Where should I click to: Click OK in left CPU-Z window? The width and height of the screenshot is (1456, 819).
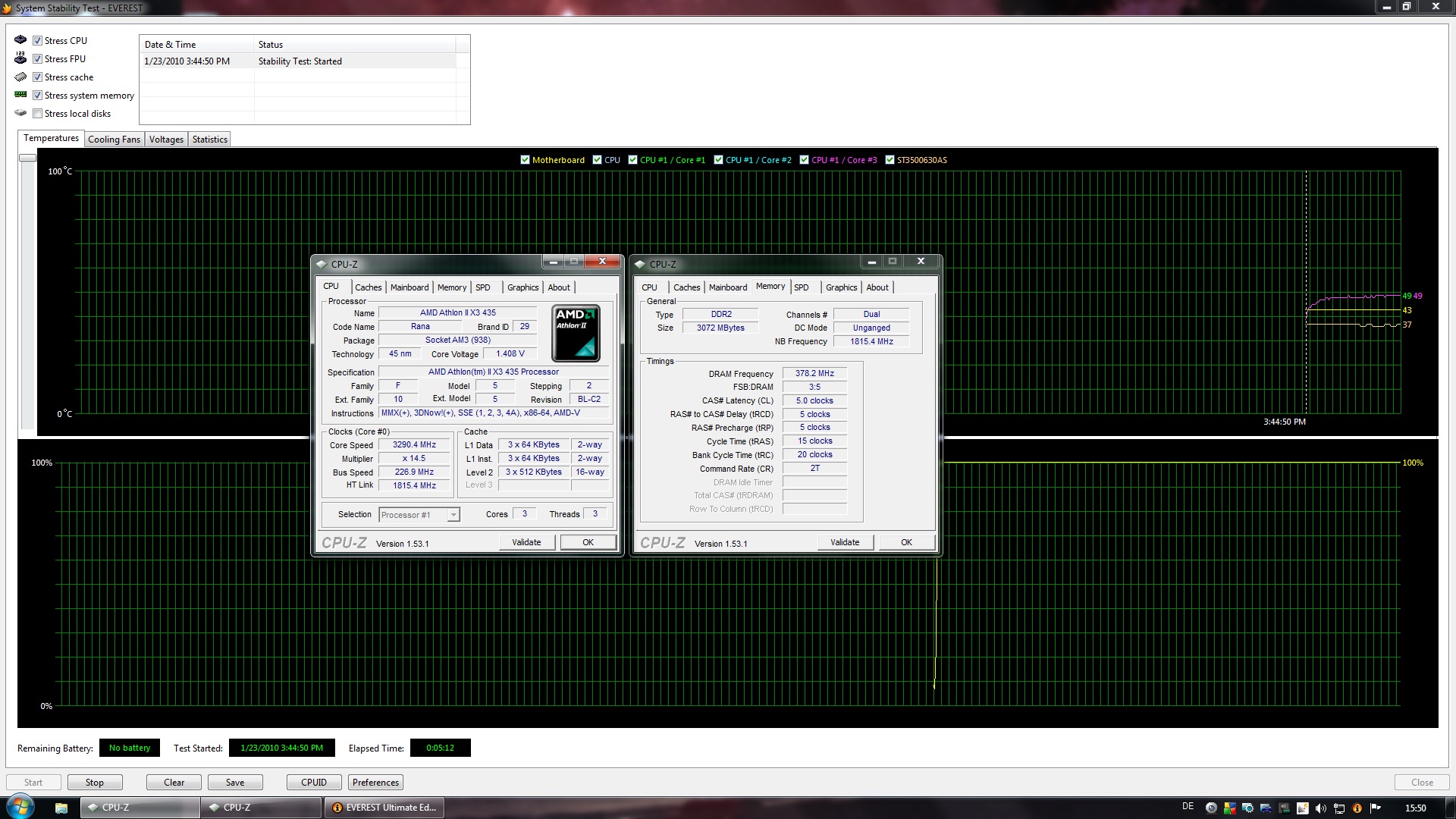pos(588,542)
